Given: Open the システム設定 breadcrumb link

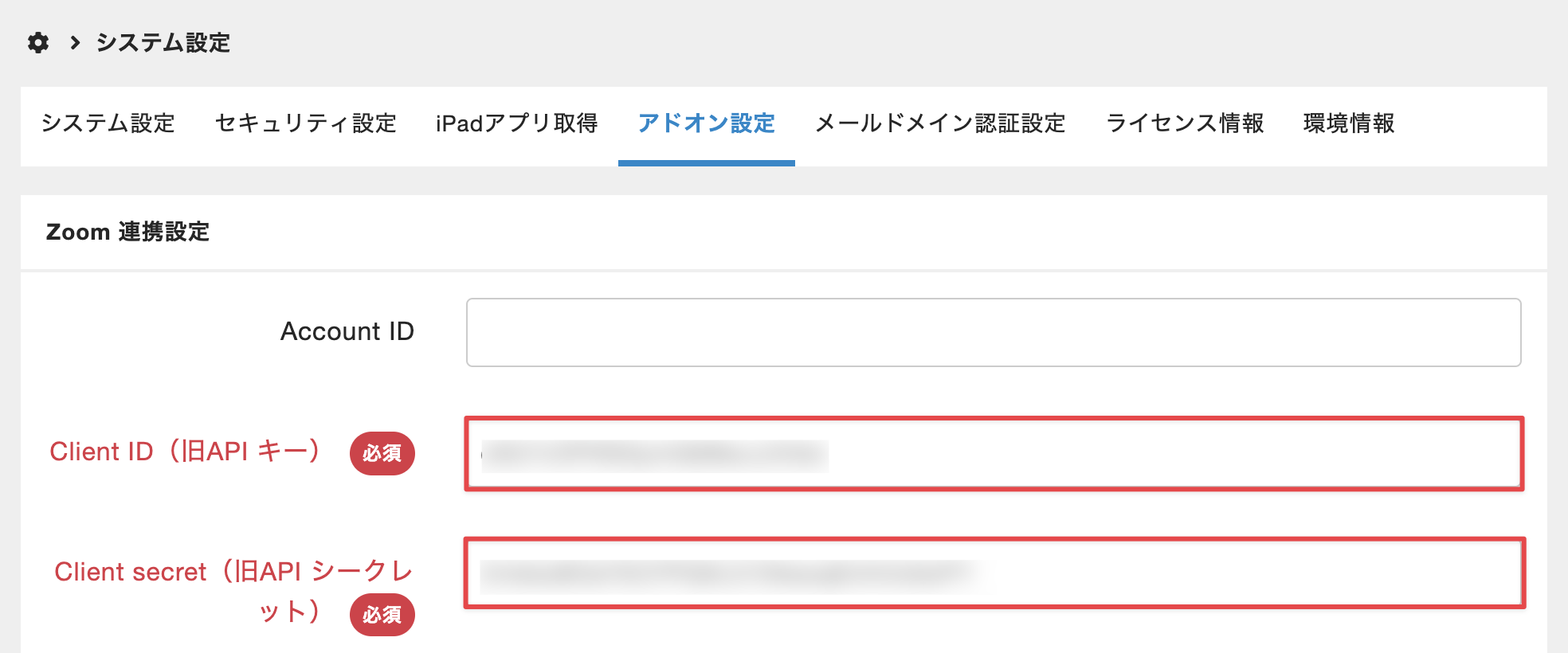Looking at the screenshot, I should click(163, 42).
